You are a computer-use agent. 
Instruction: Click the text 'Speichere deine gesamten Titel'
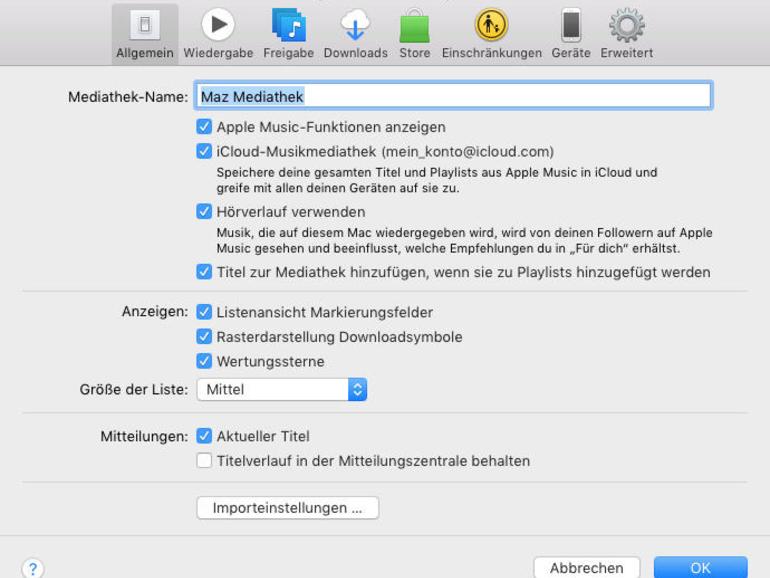(309, 172)
